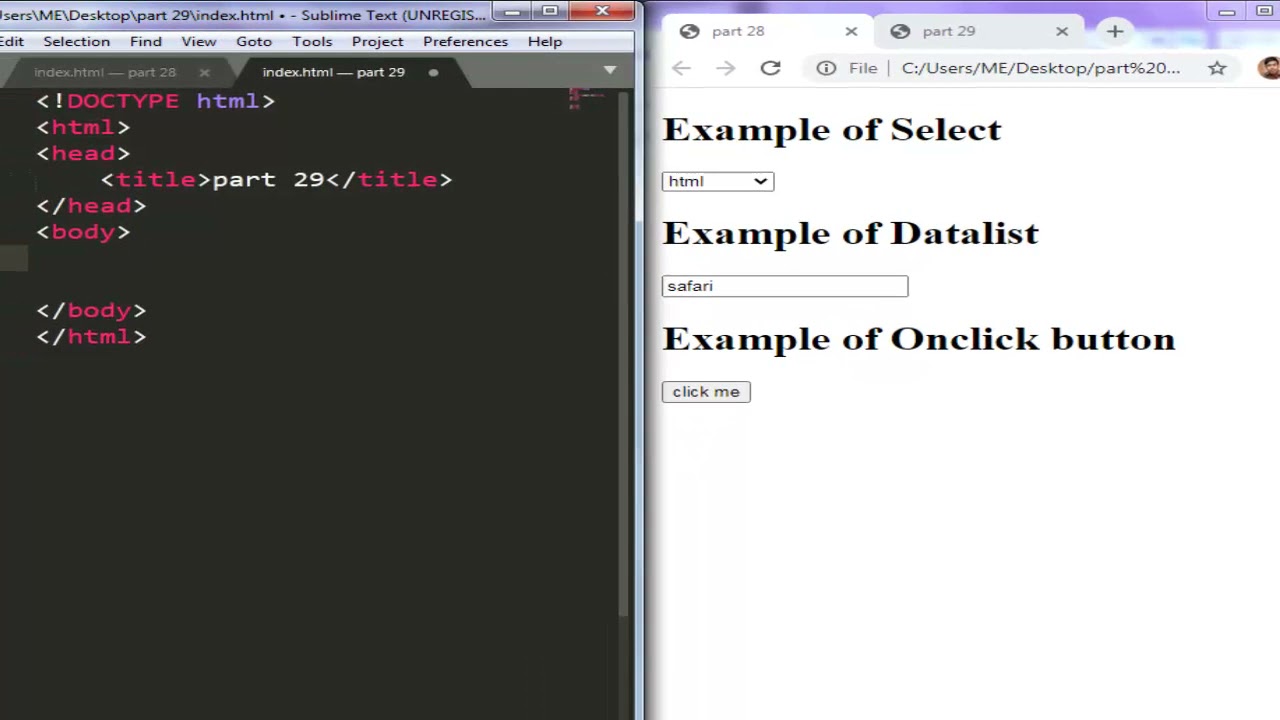Open Sublime tab list dropdown arrow
The height and width of the screenshot is (720, 1280).
(x=610, y=70)
